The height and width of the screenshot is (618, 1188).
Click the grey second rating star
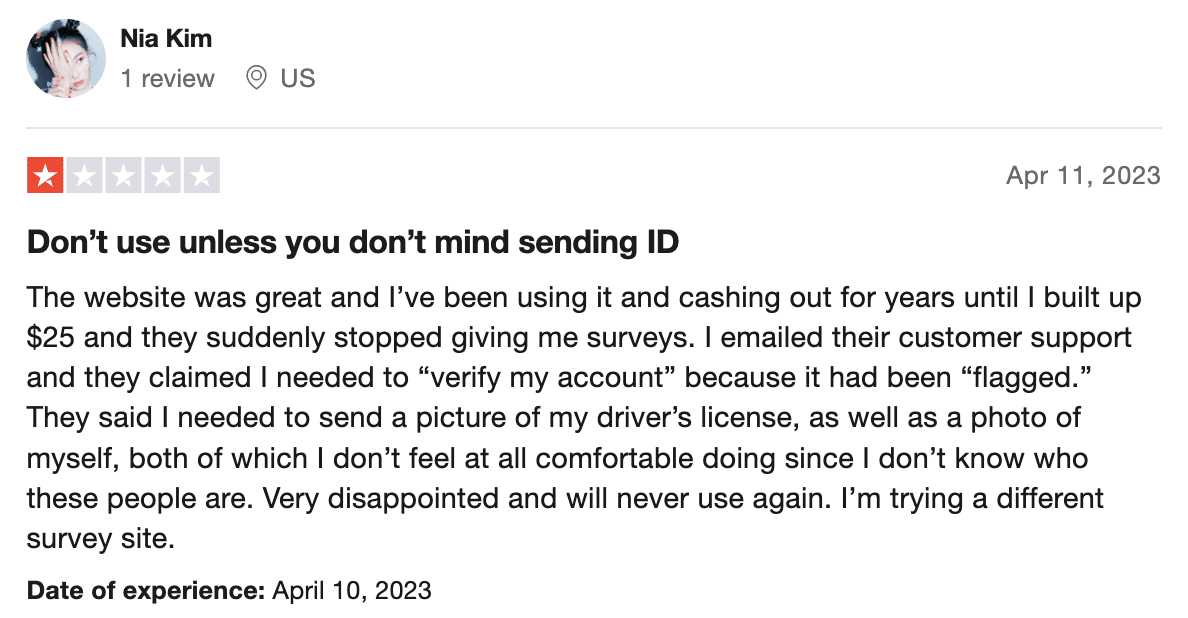pos(84,176)
